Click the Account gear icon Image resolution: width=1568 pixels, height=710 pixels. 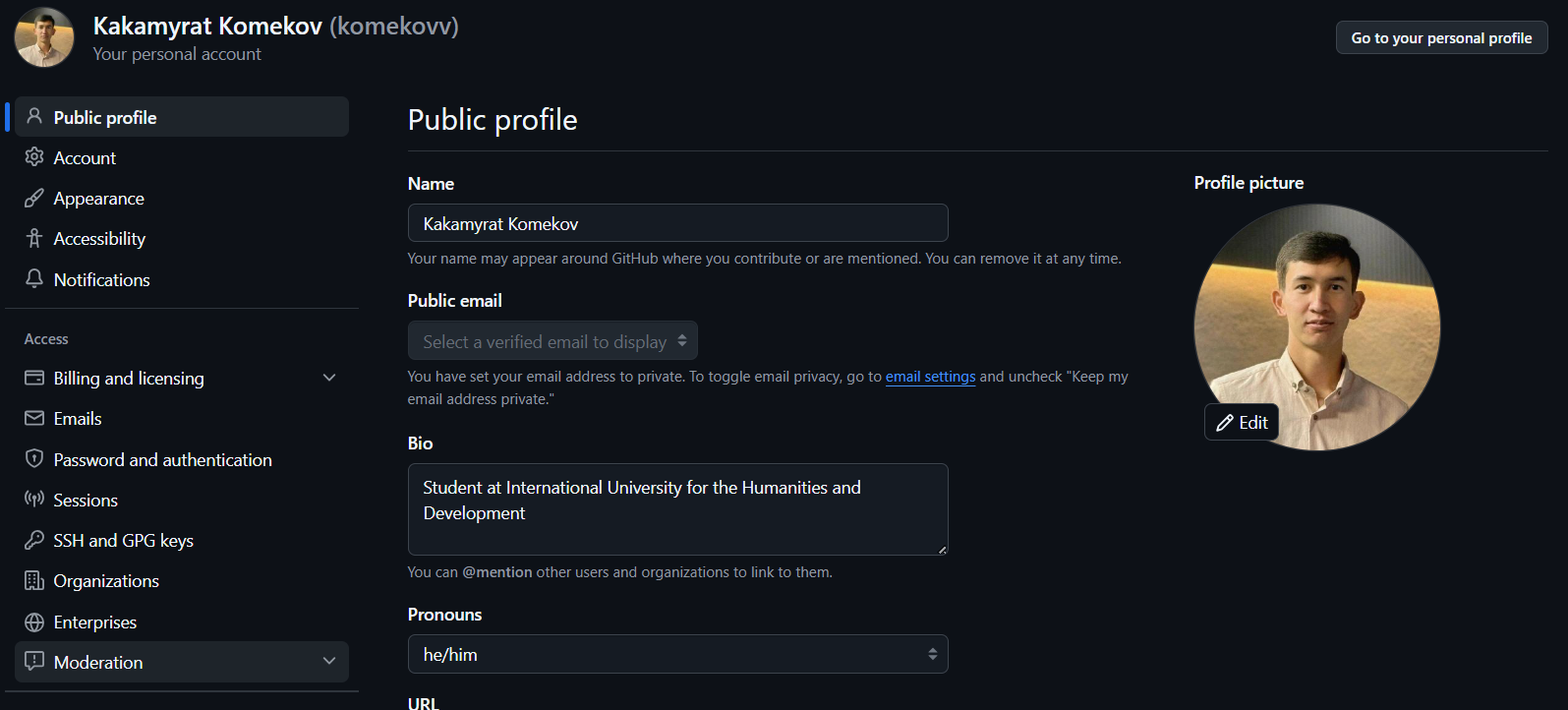coord(33,157)
